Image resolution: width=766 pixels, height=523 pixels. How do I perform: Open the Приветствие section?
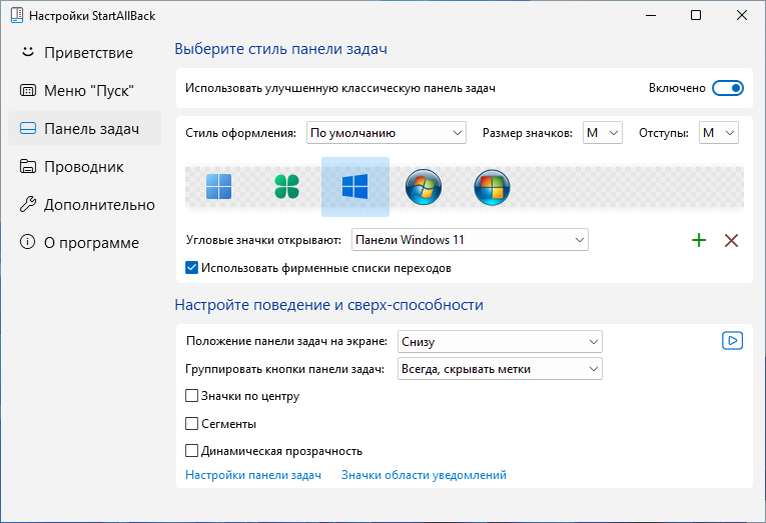pyautogui.click(x=85, y=52)
